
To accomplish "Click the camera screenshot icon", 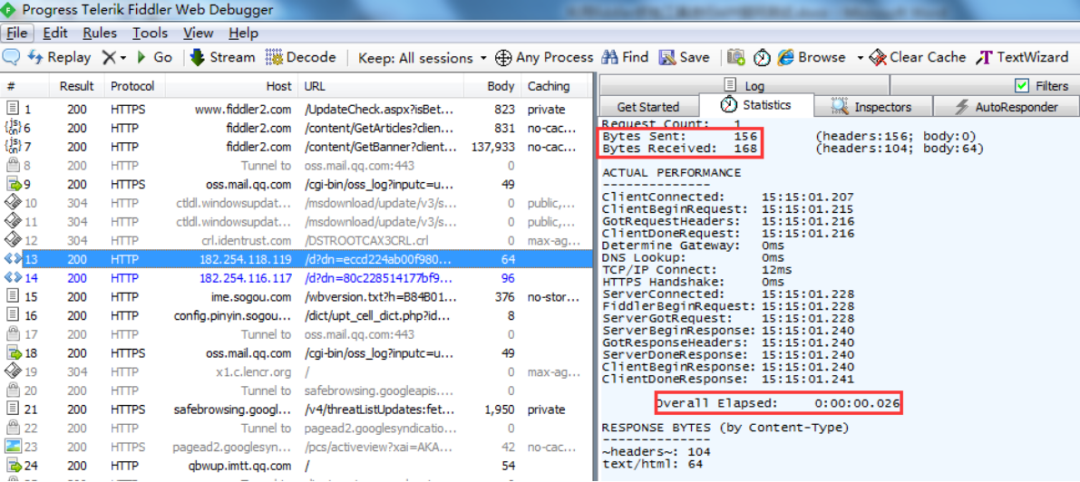I will point(736,57).
